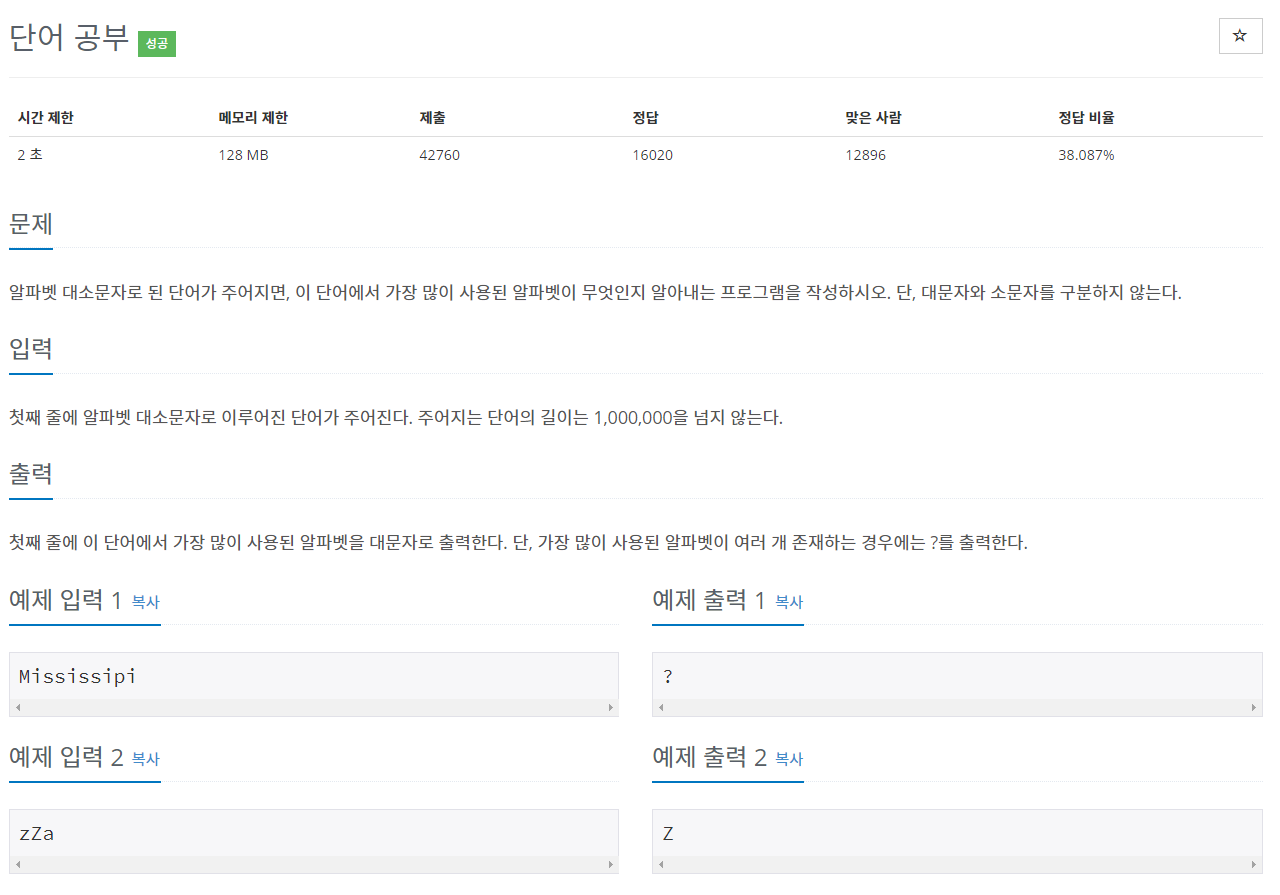Click the 제출 column header
The height and width of the screenshot is (895, 1280).
click(433, 118)
